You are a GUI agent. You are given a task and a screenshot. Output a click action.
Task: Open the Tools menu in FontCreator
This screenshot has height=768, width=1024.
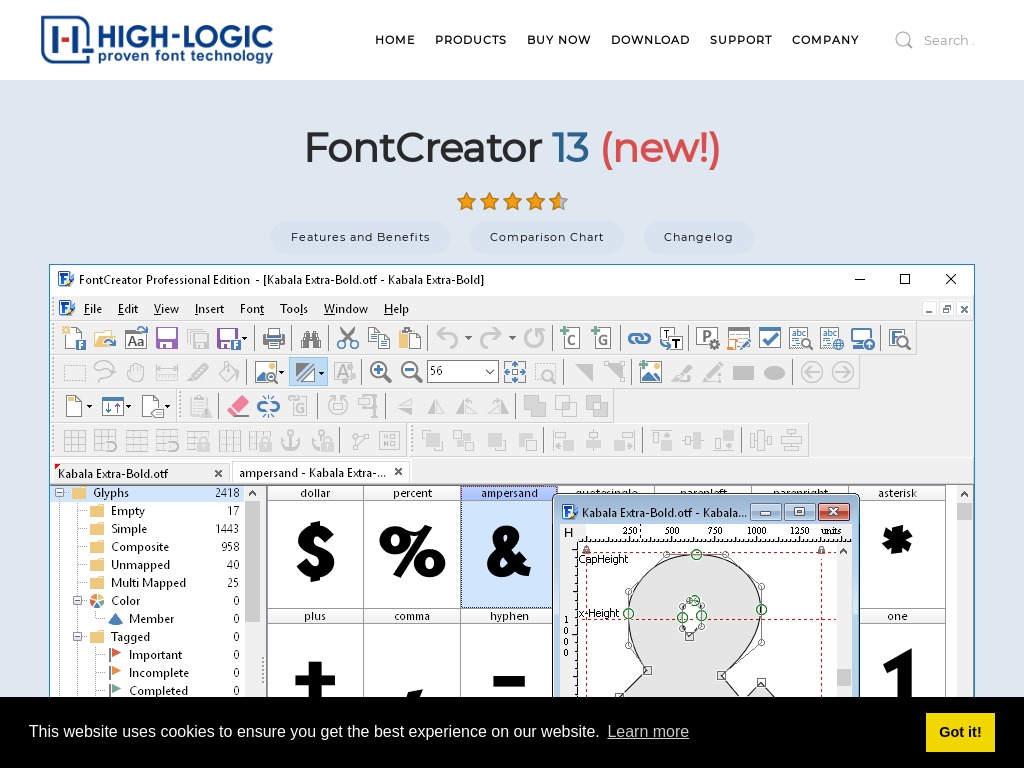coord(293,309)
